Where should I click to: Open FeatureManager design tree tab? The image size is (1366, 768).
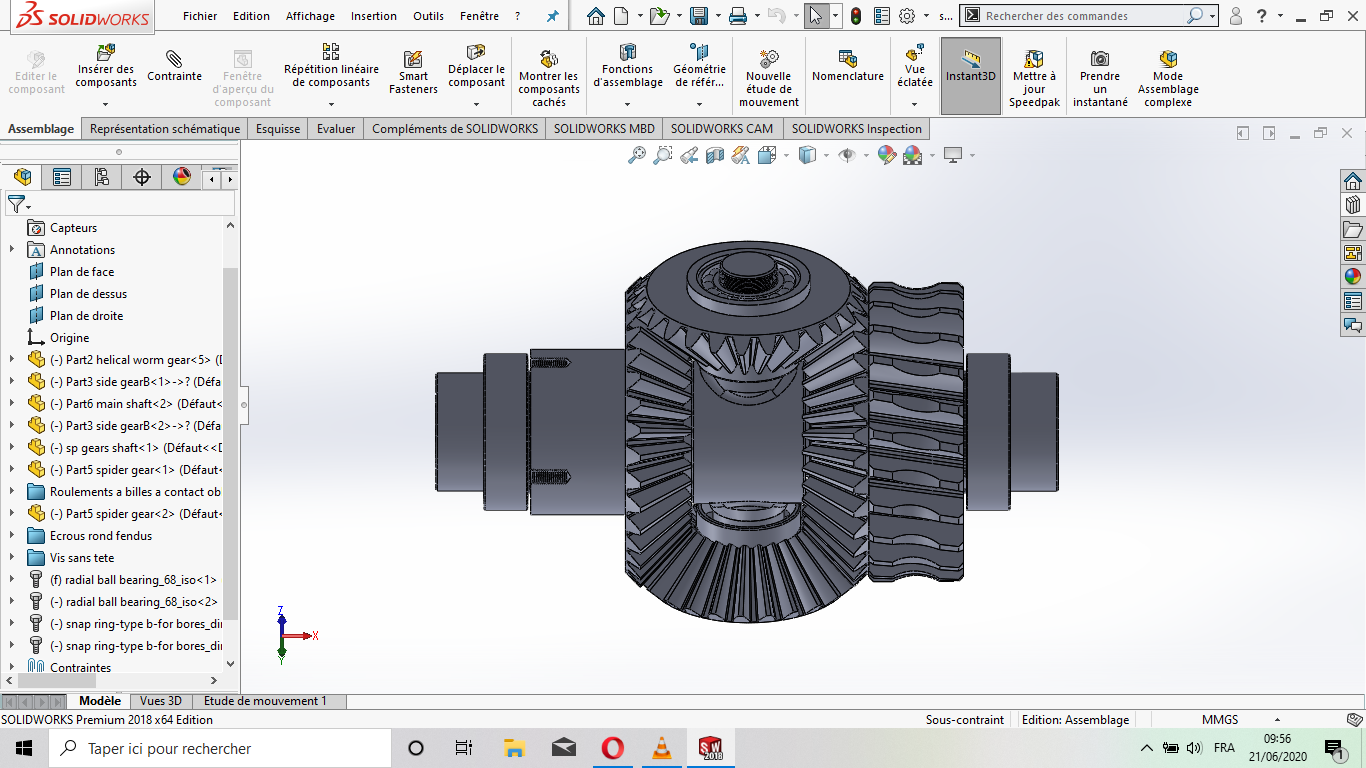pos(22,178)
